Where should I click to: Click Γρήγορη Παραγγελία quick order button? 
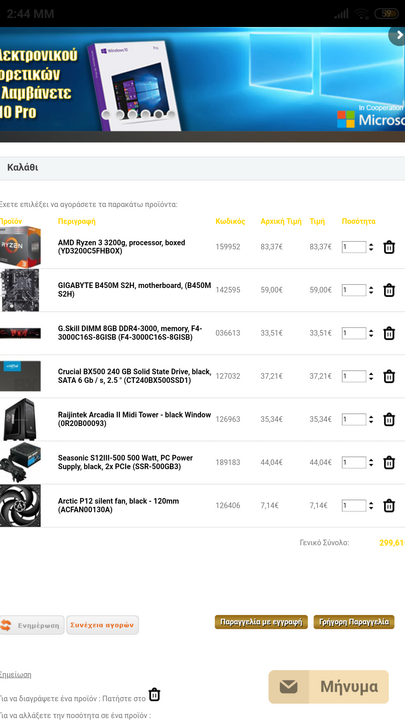(354, 622)
